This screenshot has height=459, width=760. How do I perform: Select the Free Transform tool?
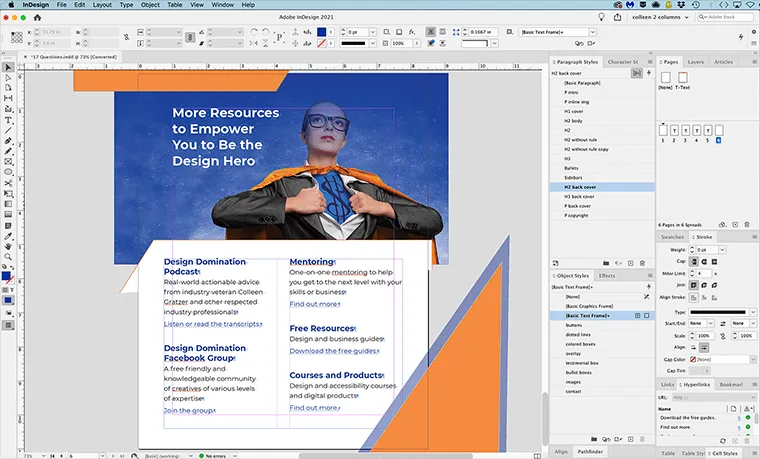point(8,193)
